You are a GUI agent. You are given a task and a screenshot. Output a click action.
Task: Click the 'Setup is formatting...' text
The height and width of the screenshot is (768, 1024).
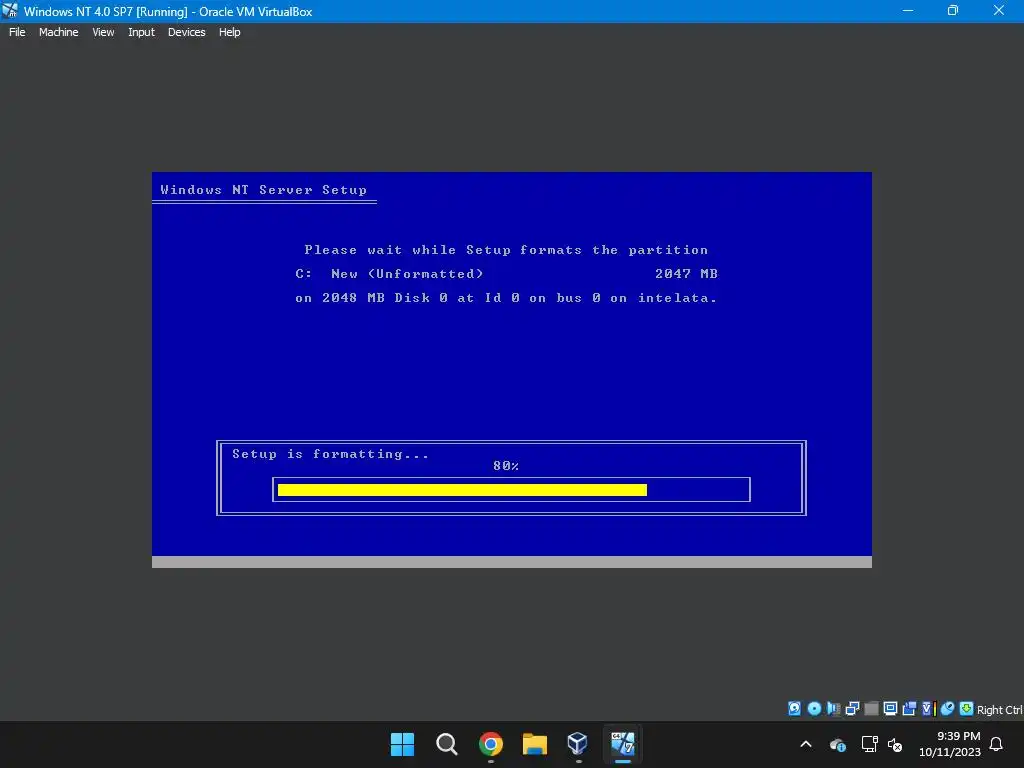[x=330, y=454]
